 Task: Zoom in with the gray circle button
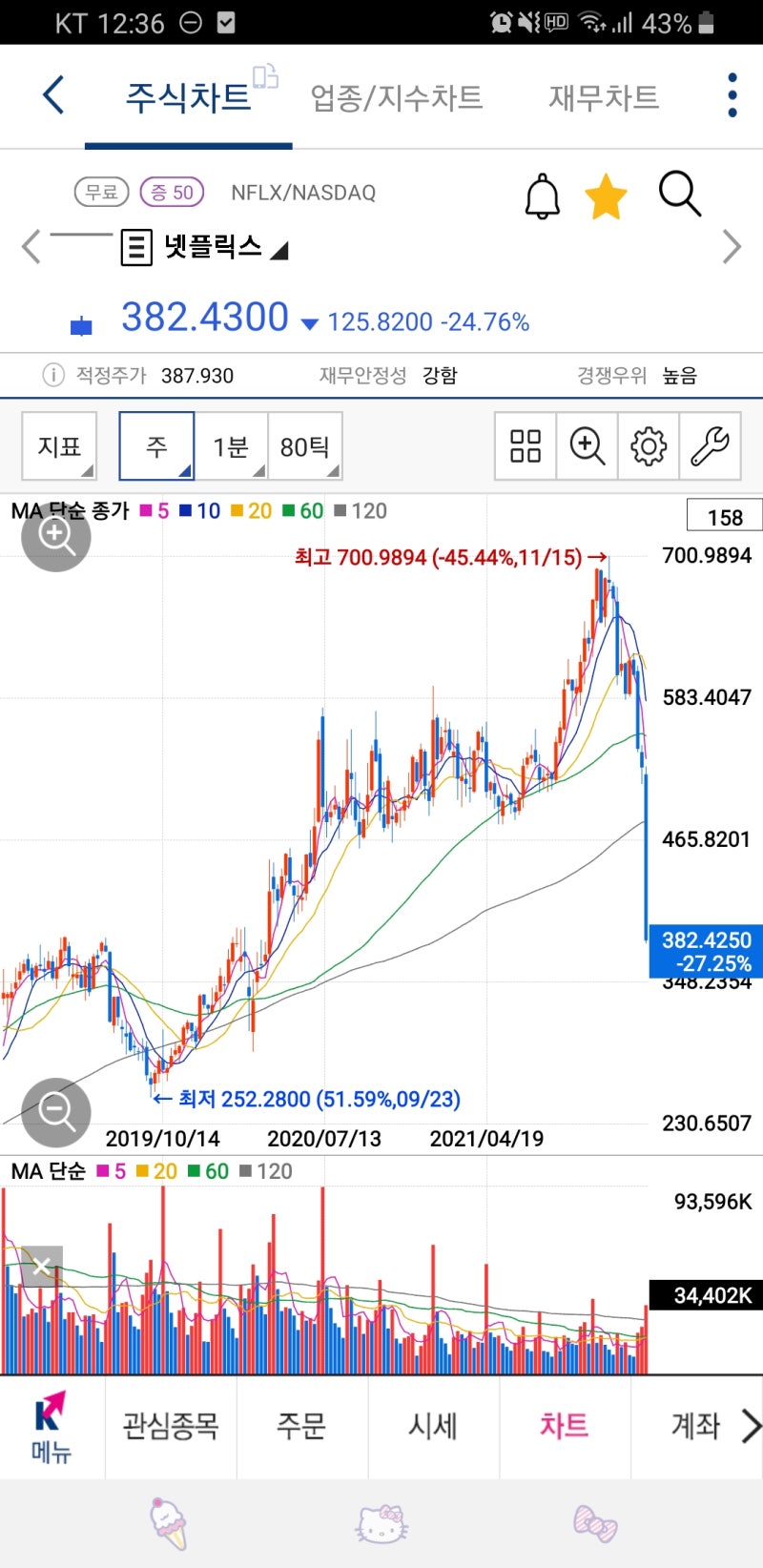(56, 537)
